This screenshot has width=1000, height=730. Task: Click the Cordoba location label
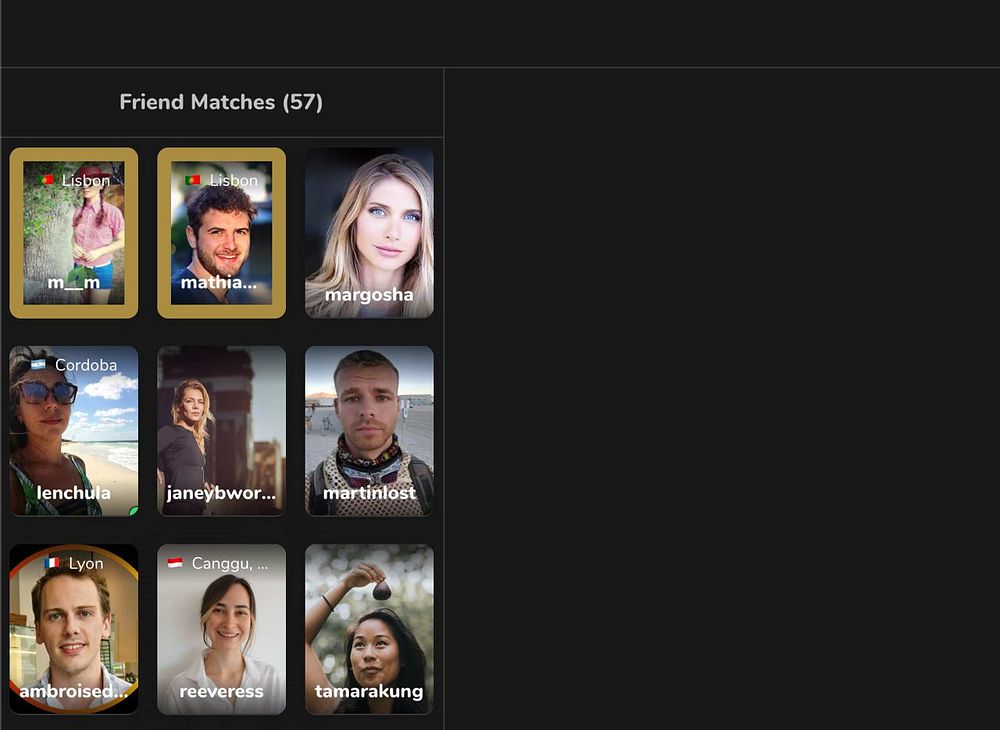tap(86, 365)
